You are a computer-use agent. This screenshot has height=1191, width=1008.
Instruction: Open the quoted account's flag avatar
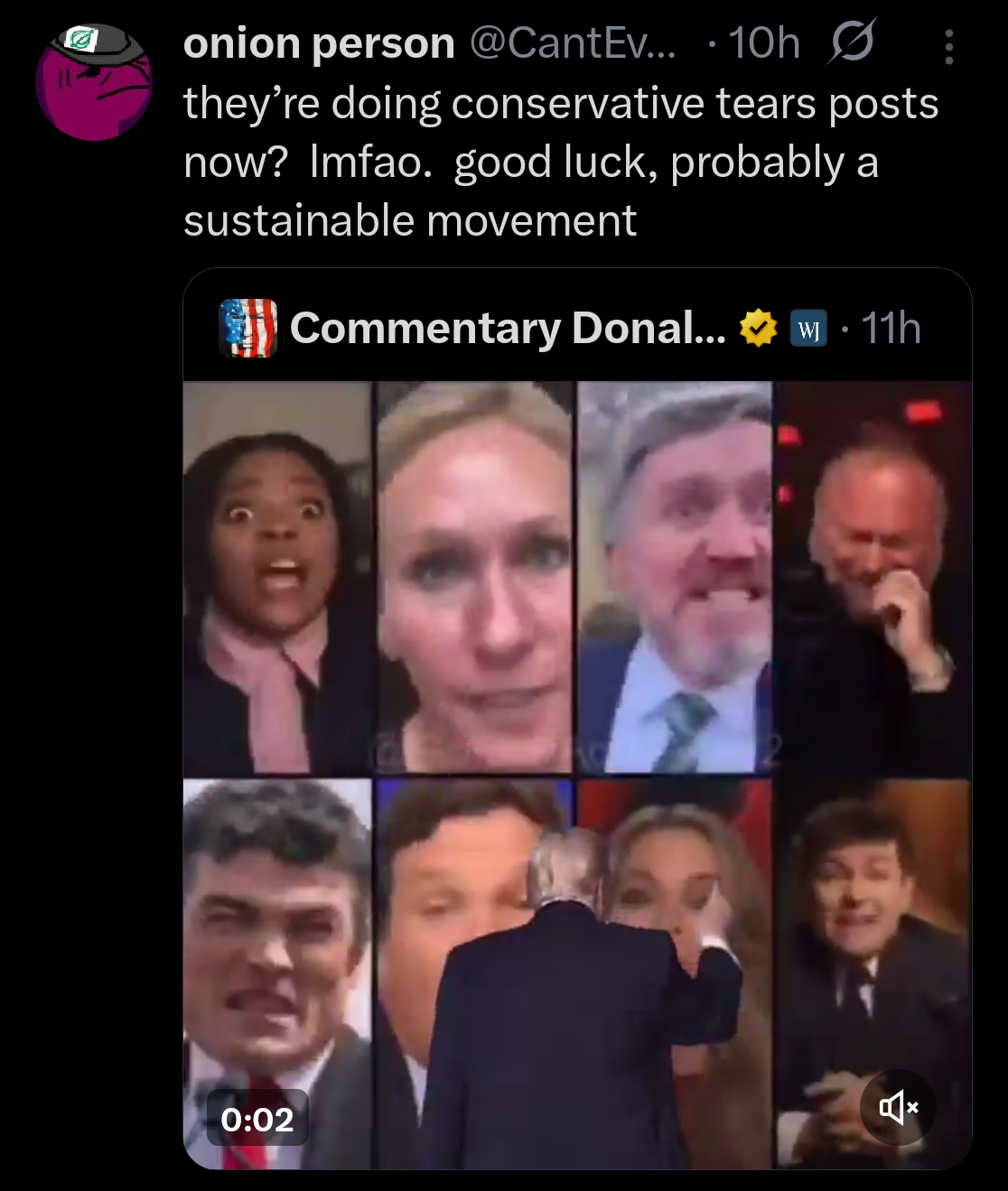click(x=248, y=329)
